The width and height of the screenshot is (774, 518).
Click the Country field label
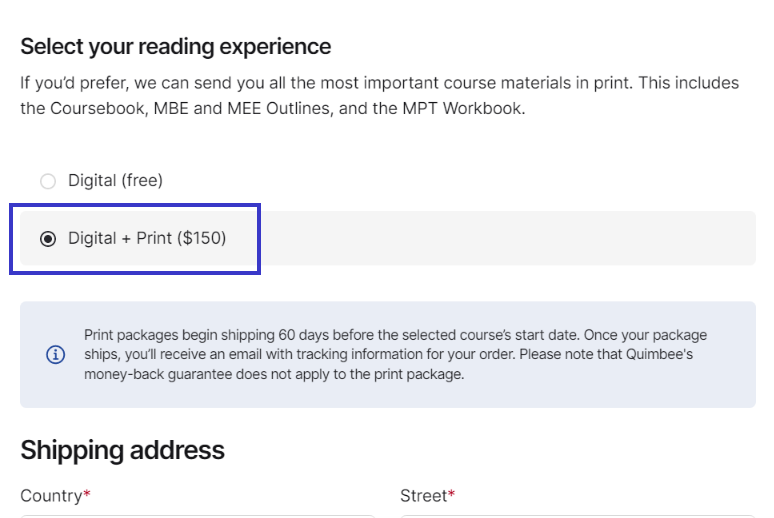pos(51,496)
